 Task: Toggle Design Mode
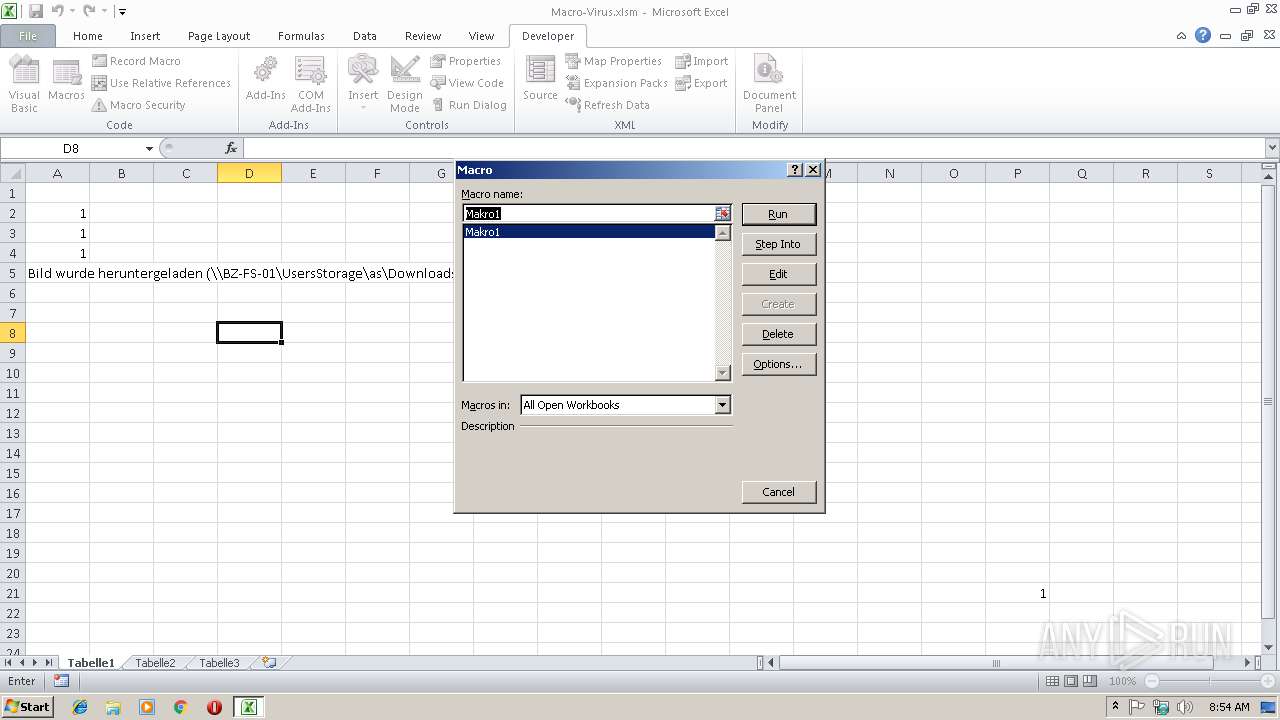tap(404, 84)
